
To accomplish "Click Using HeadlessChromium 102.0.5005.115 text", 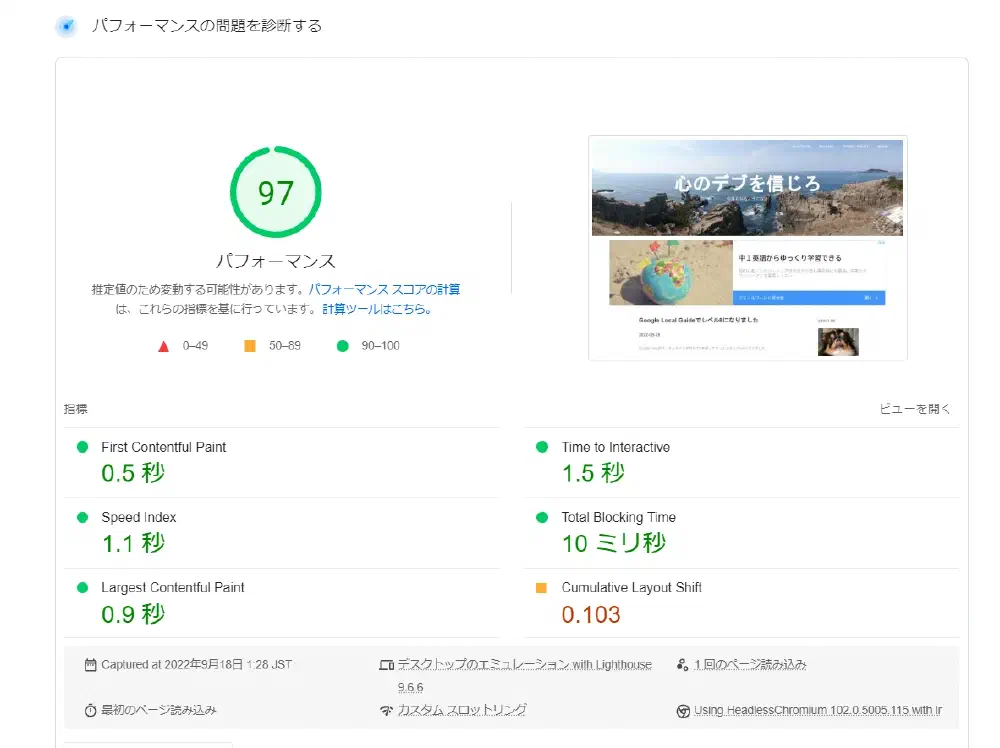I will coord(818,710).
